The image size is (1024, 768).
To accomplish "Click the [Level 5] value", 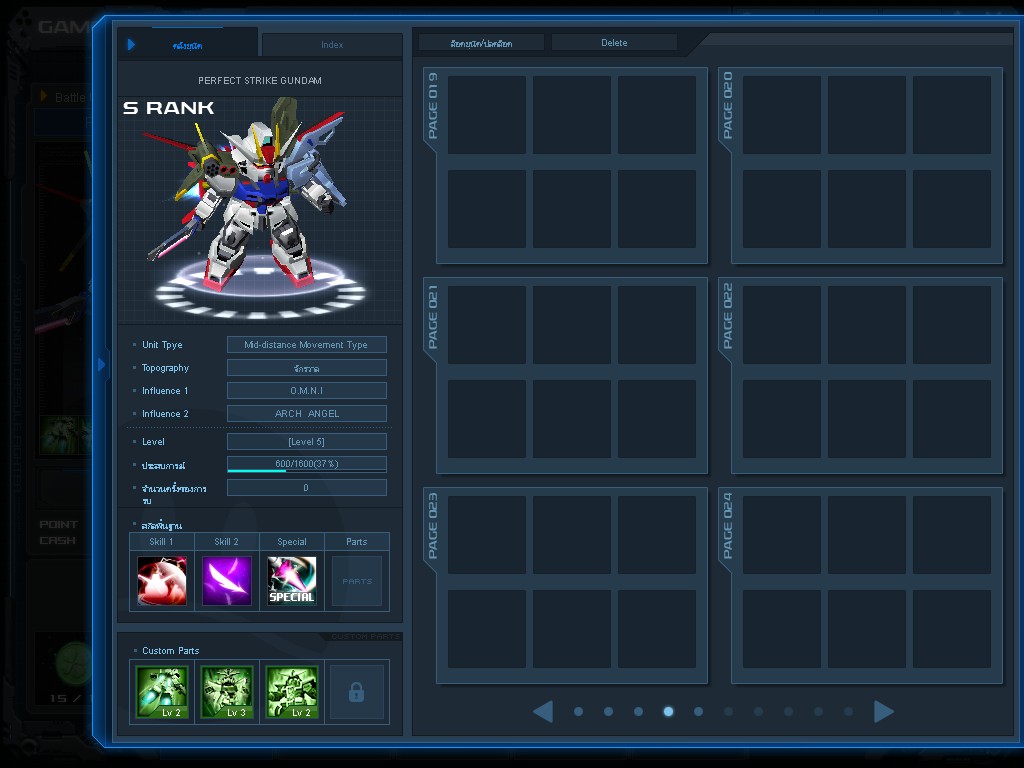I will pyautogui.click(x=306, y=441).
